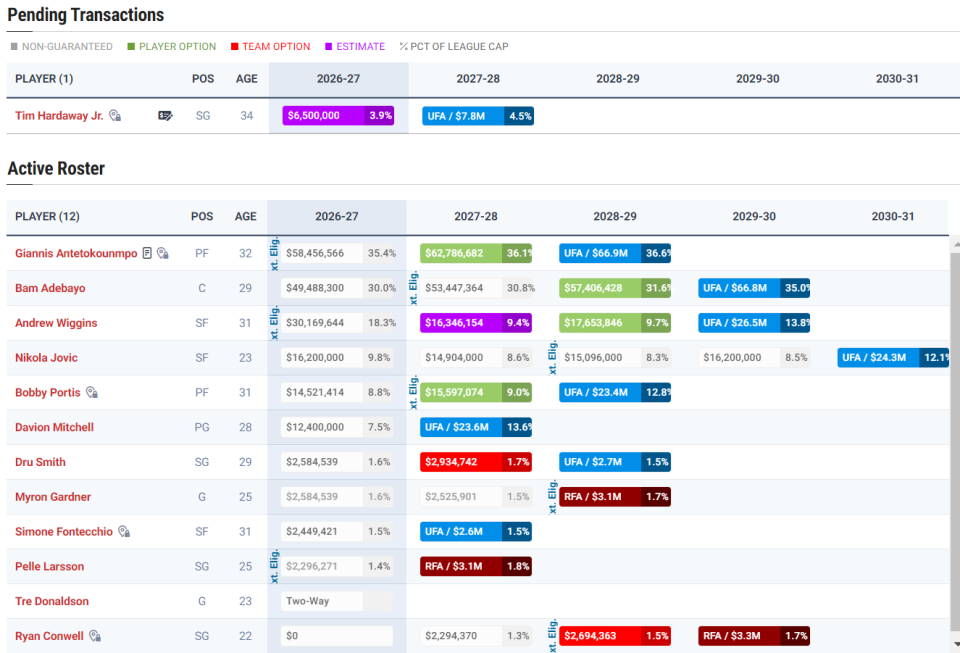
Task: Click Wiggins's $17,653,846 player option cell
Action: [x=615, y=323]
